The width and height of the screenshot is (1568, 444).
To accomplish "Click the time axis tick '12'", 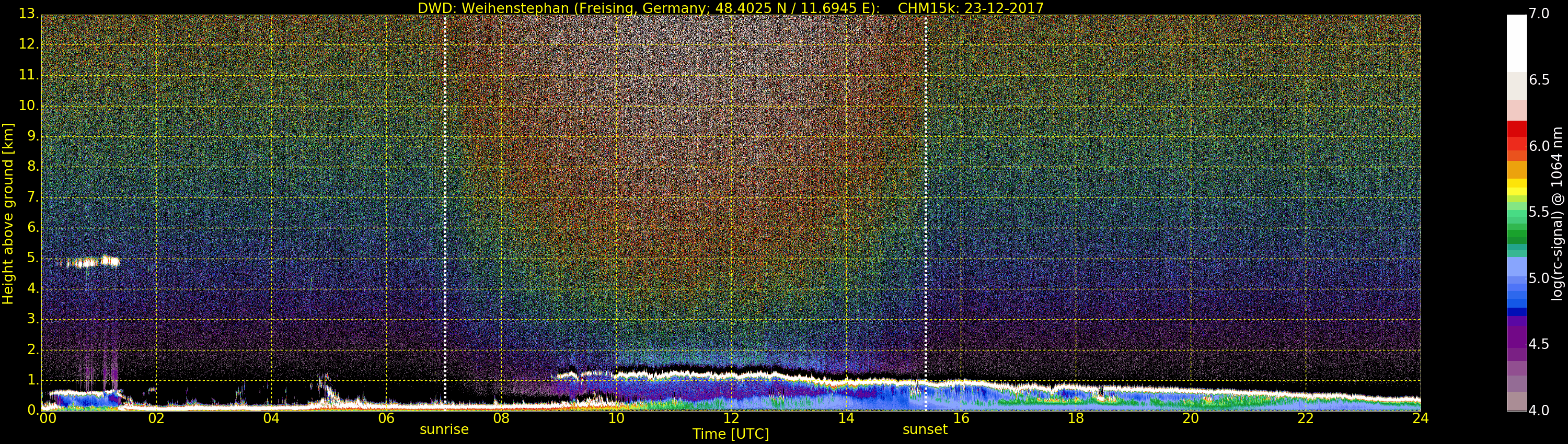I will point(731,418).
